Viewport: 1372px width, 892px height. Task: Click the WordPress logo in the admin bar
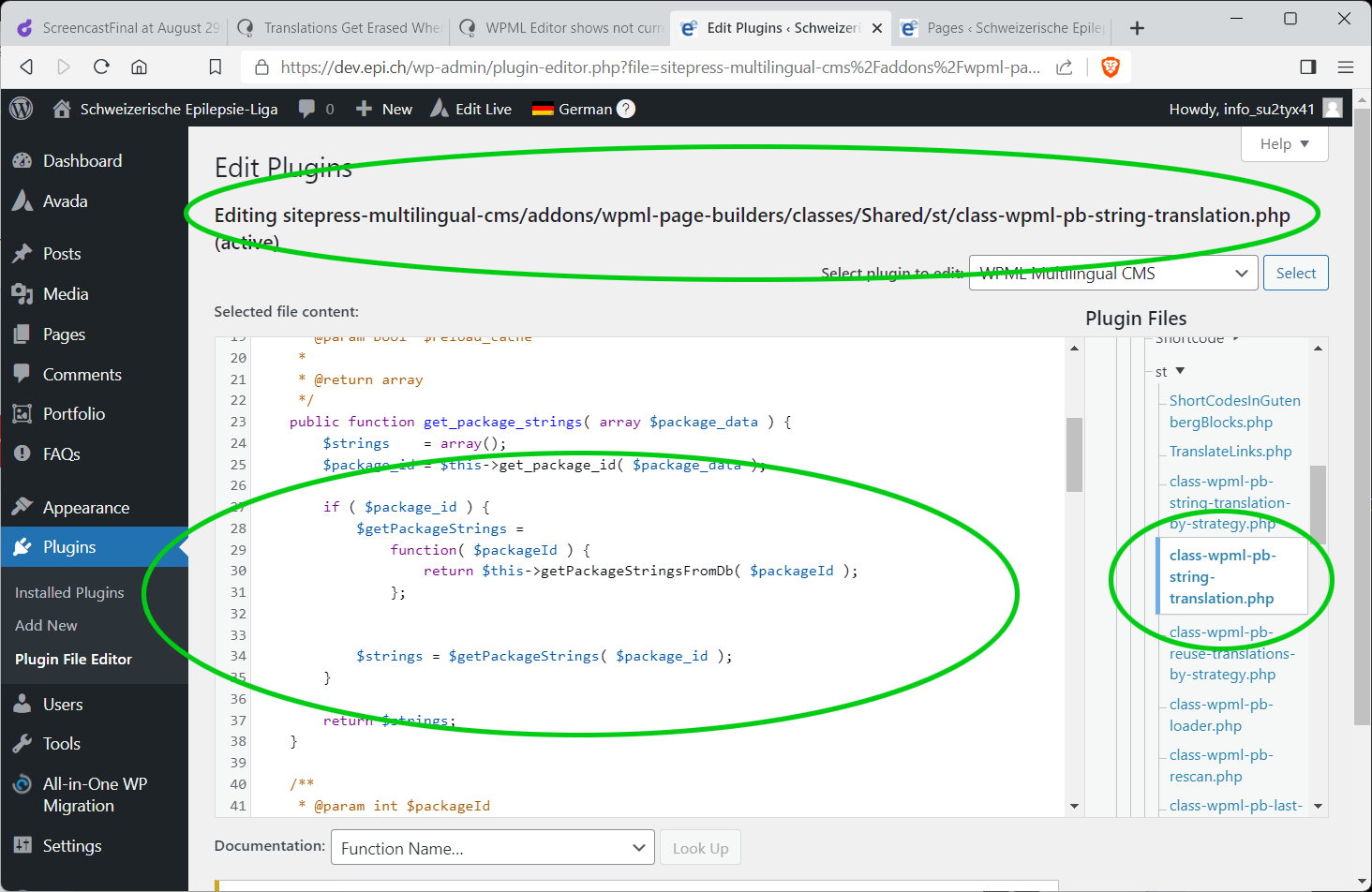pos(21,109)
